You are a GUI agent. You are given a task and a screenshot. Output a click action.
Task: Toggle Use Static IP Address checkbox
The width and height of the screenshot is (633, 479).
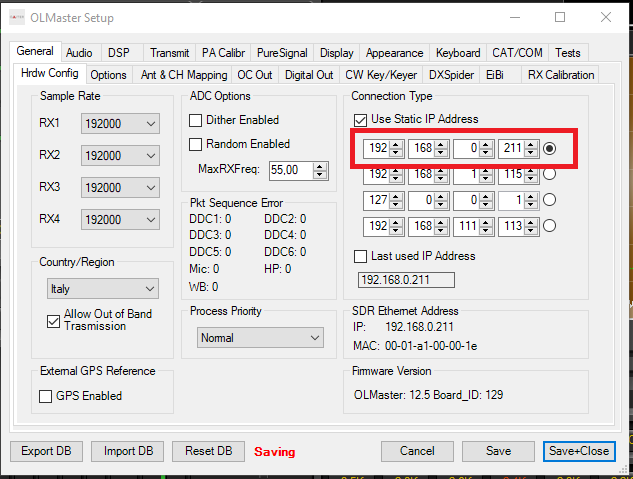click(360, 120)
